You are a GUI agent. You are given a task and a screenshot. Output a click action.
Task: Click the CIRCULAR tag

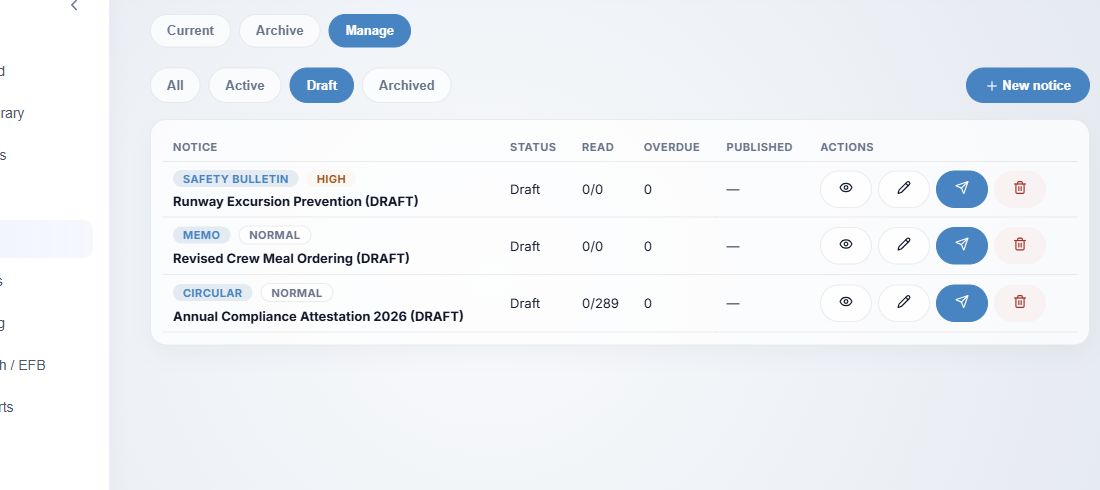point(213,293)
